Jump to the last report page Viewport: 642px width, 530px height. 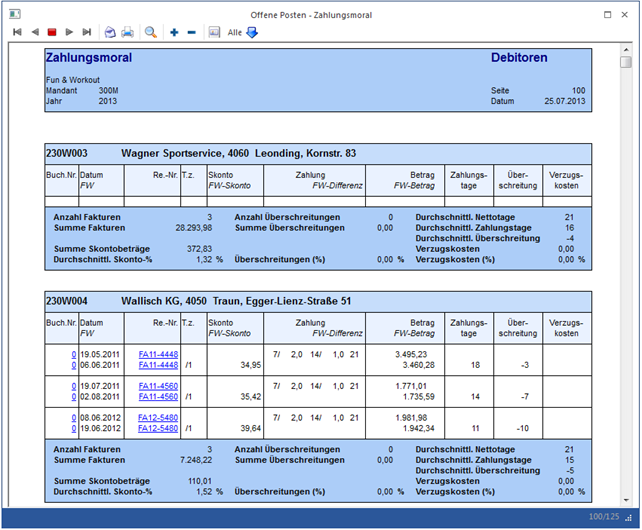[x=87, y=32]
